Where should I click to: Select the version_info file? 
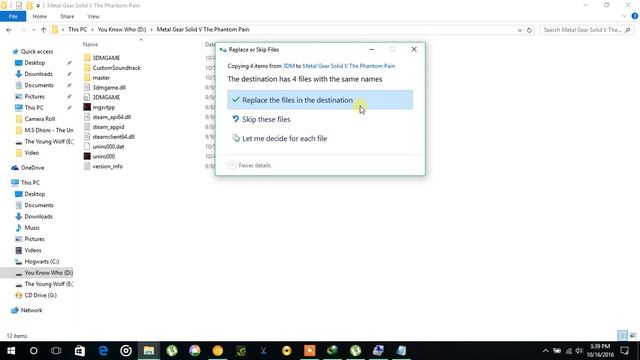point(107,166)
